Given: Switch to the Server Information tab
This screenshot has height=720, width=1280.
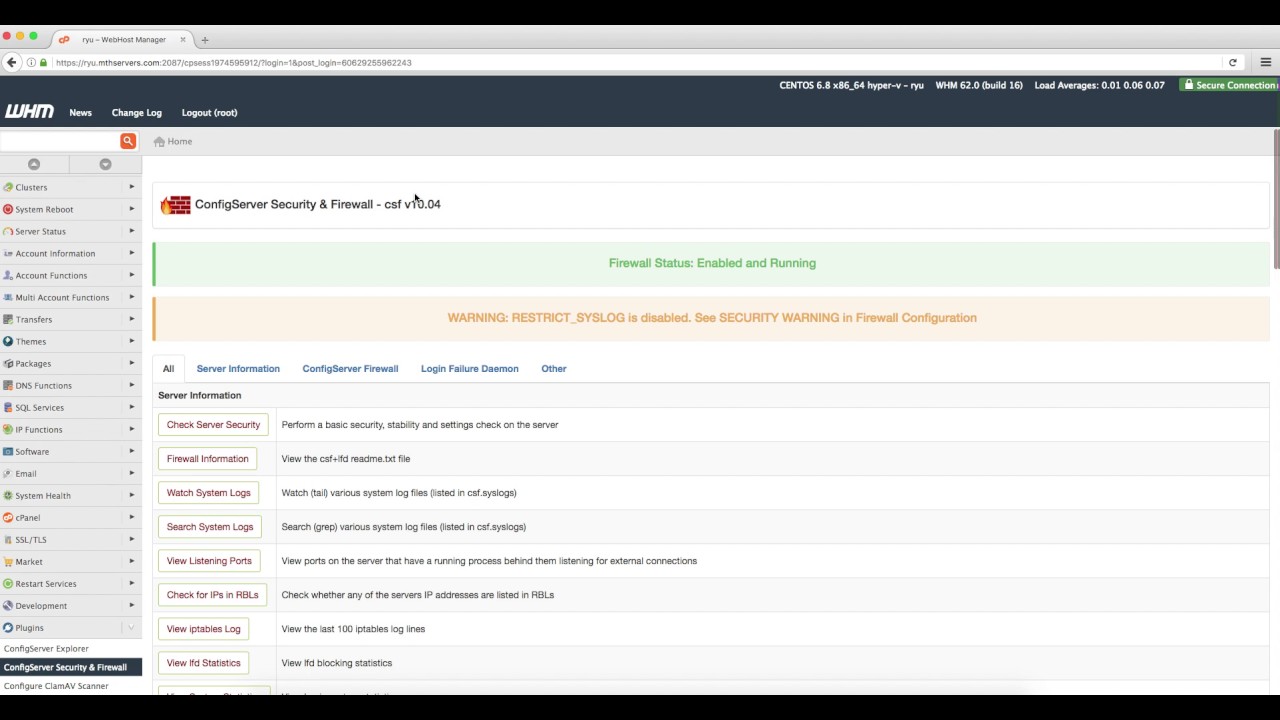Looking at the screenshot, I should [x=238, y=368].
